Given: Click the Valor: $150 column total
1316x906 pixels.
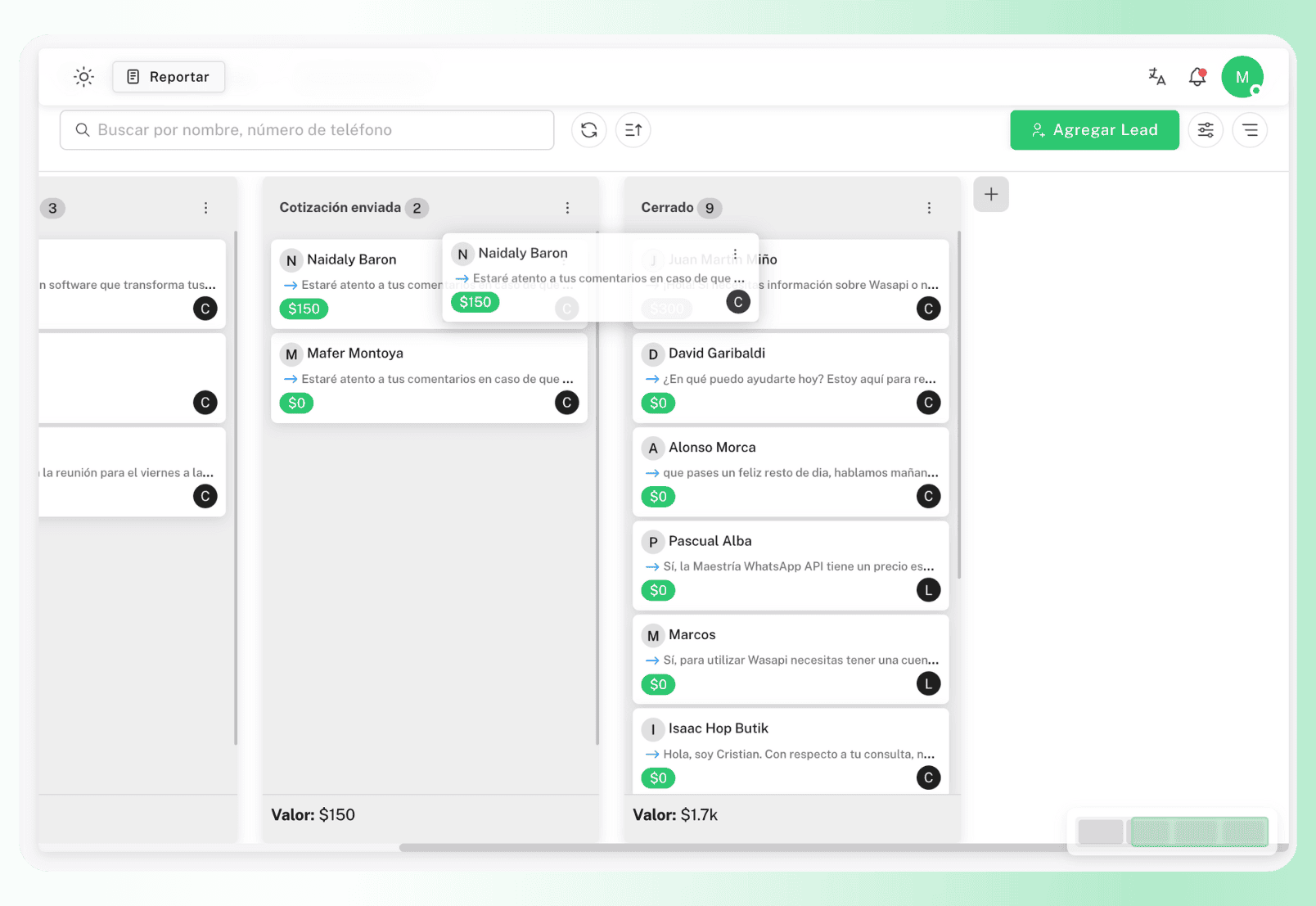Looking at the screenshot, I should pyautogui.click(x=313, y=815).
